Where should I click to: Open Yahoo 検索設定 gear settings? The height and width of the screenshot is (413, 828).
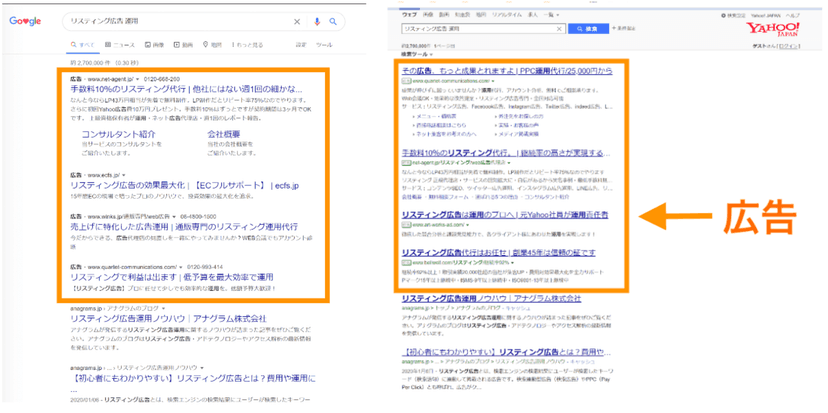[731, 16]
